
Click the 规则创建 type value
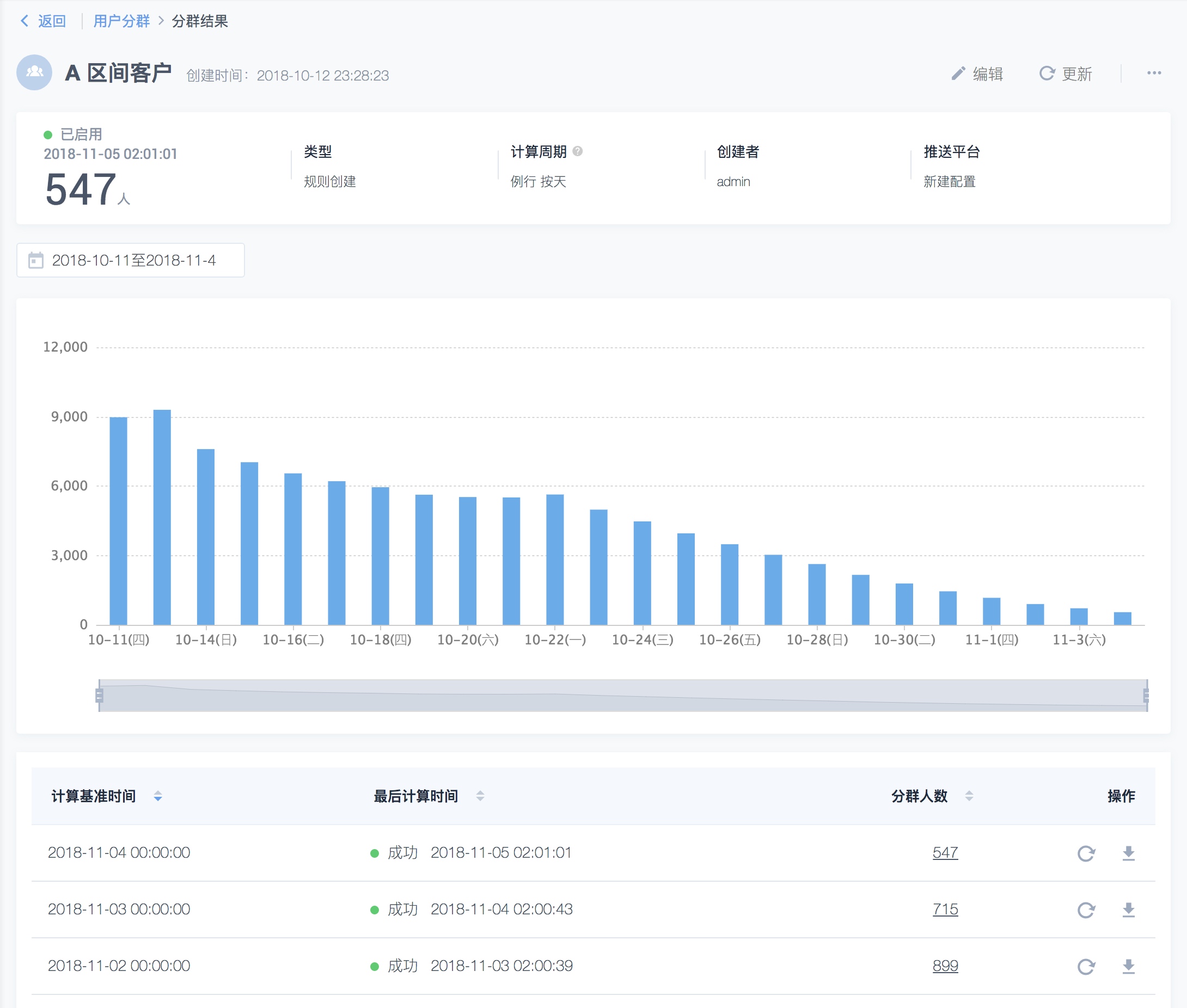coord(330,182)
